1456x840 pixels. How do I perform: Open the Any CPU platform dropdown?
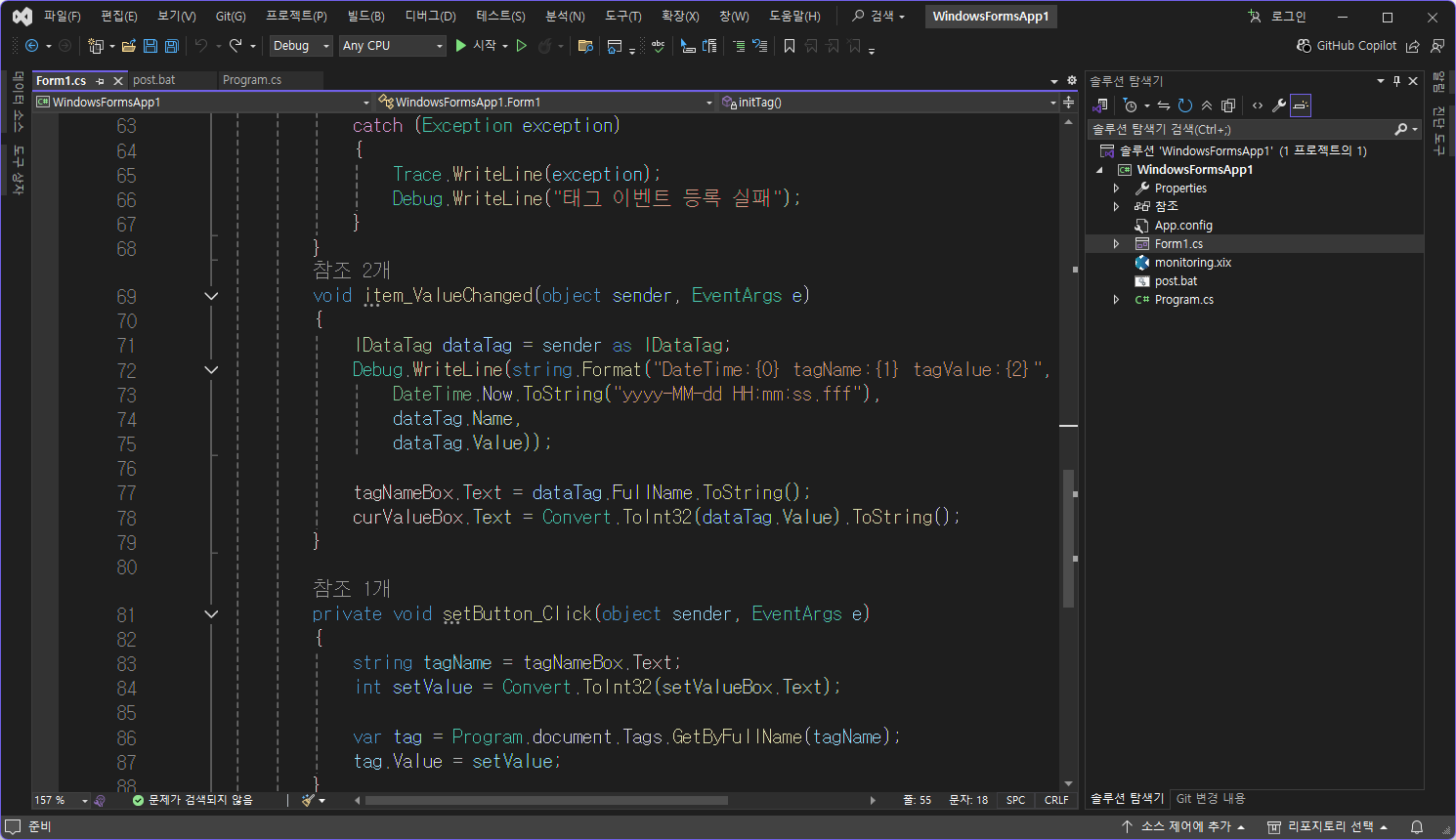392,46
